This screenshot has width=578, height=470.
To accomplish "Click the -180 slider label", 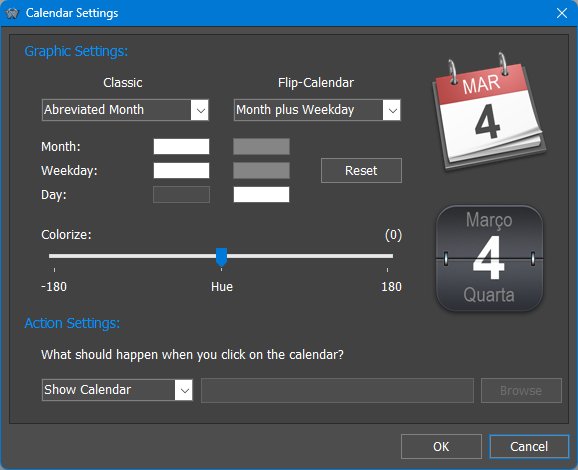I will pyautogui.click(x=54, y=286).
